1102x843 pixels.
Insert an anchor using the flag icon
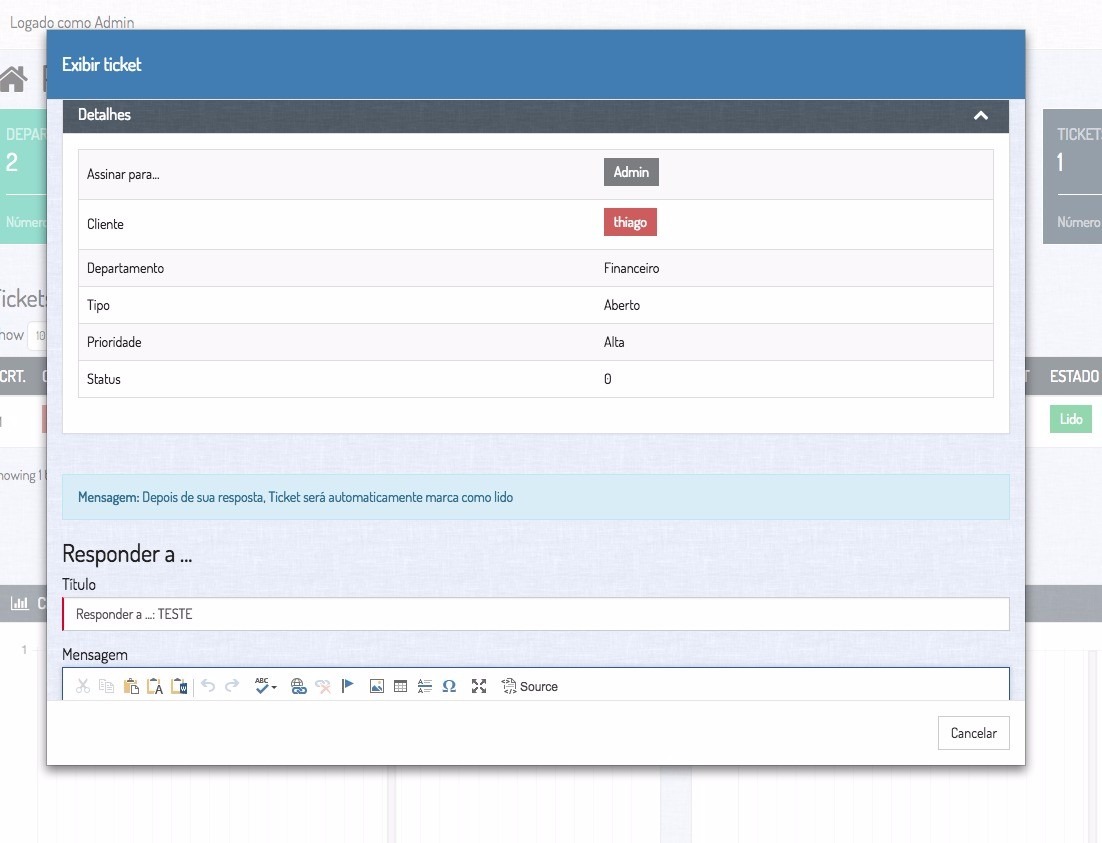coord(348,686)
